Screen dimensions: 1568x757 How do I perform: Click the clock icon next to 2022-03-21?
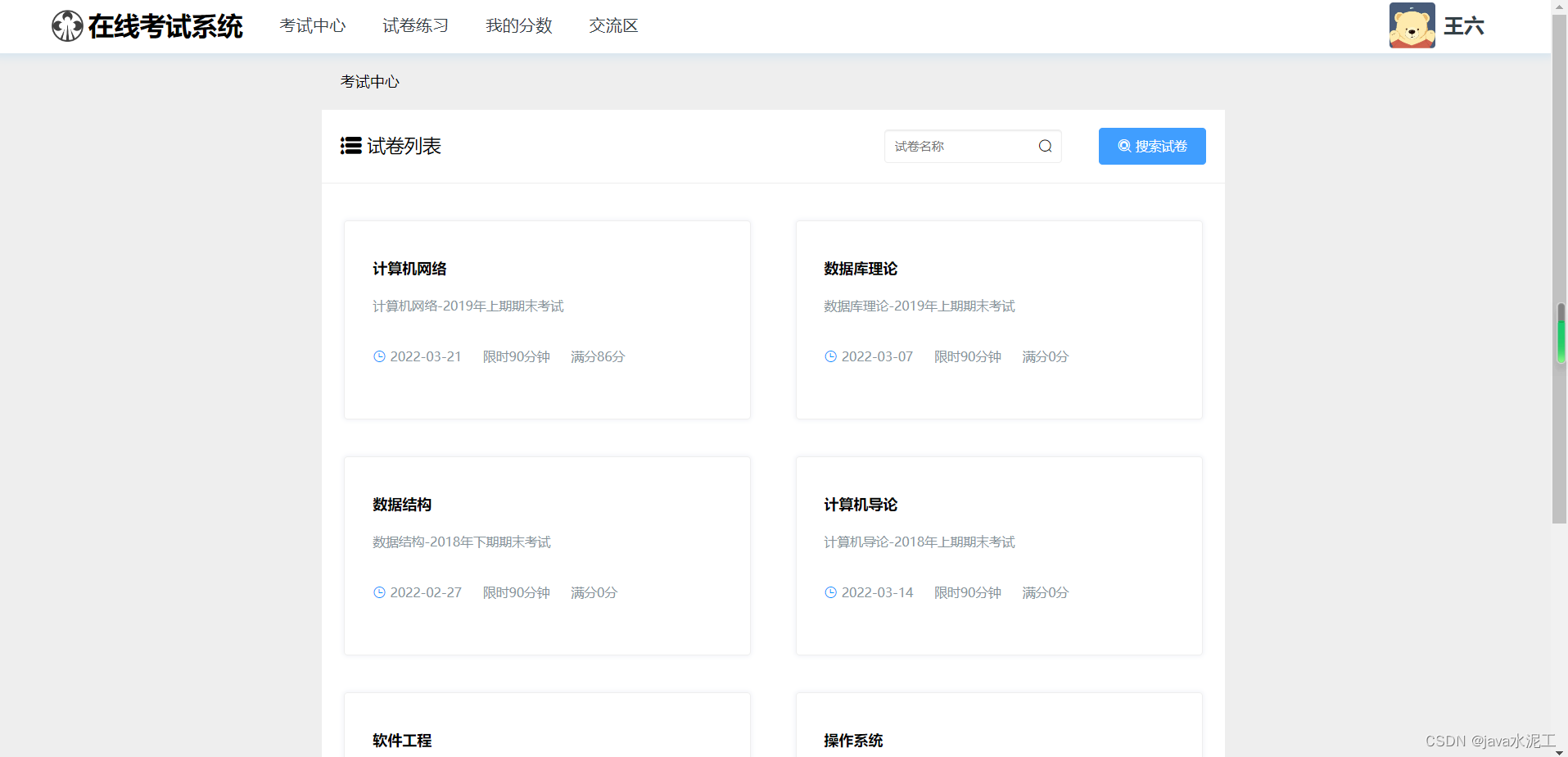[379, 356]
